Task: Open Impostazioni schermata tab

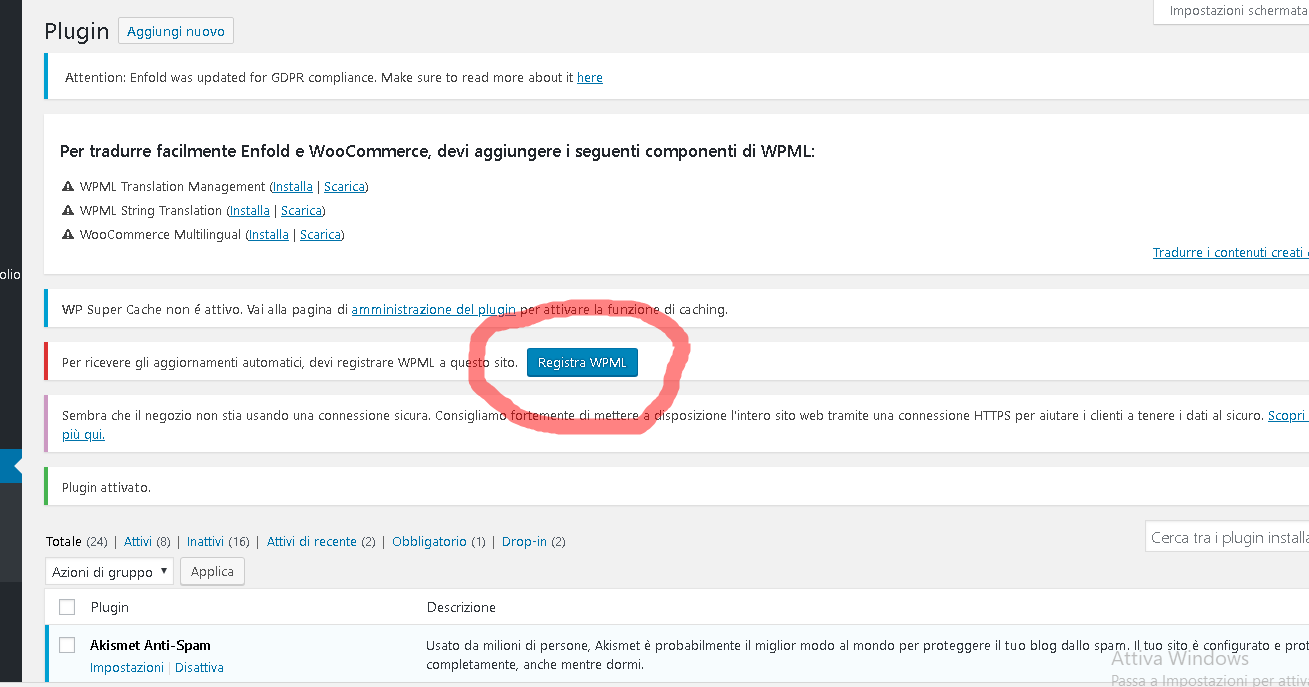Action: click(x=1231, y=11)
